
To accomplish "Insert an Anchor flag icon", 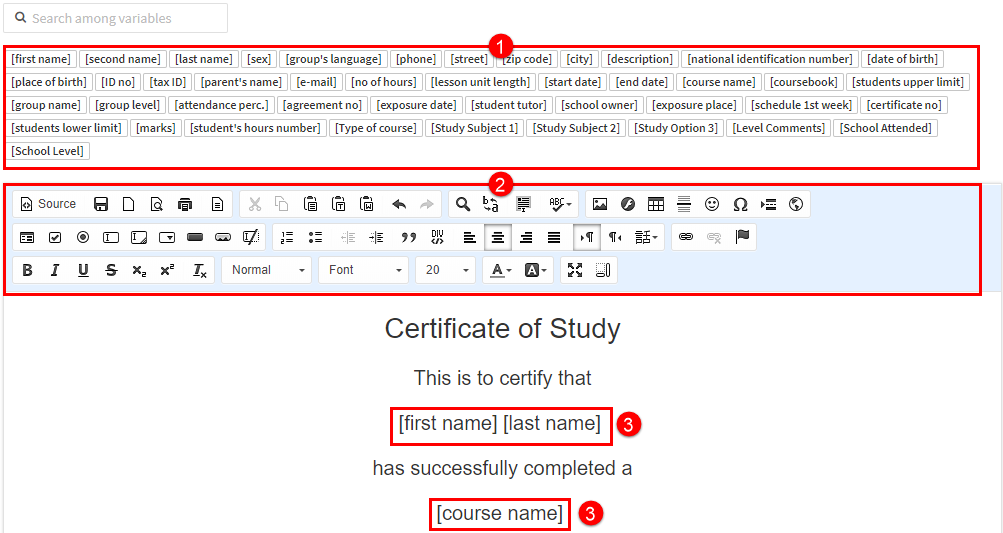I will coord(742,237).
